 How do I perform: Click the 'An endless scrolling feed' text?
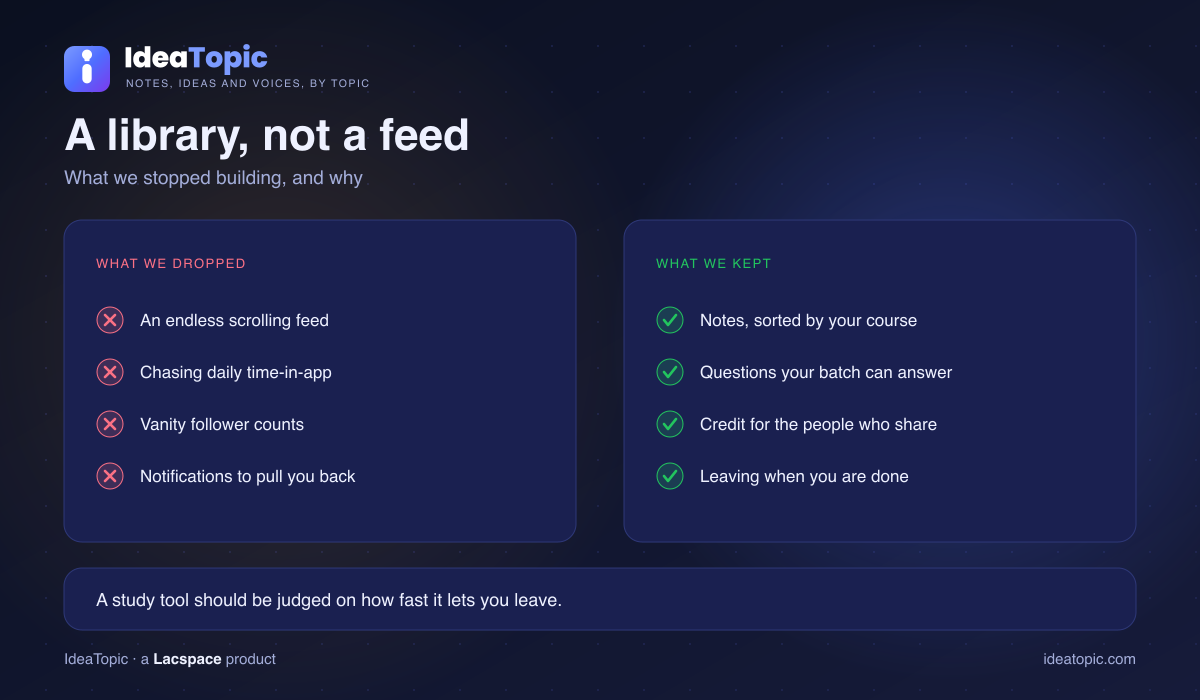click(234, 320)
